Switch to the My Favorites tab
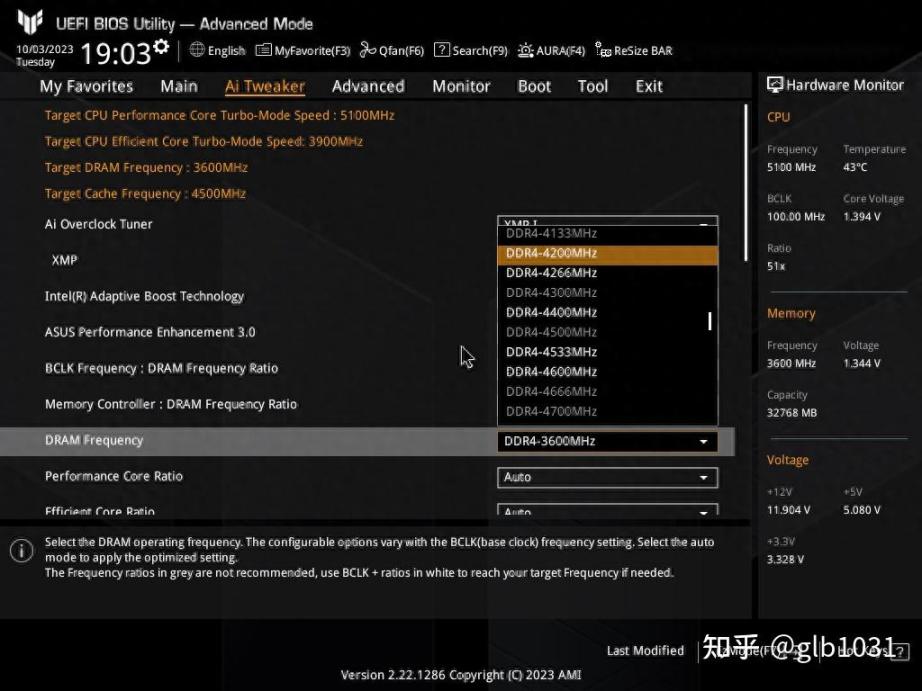Image resolution: width=922 pixels, height=691 pixels. (x=86, y=86)
